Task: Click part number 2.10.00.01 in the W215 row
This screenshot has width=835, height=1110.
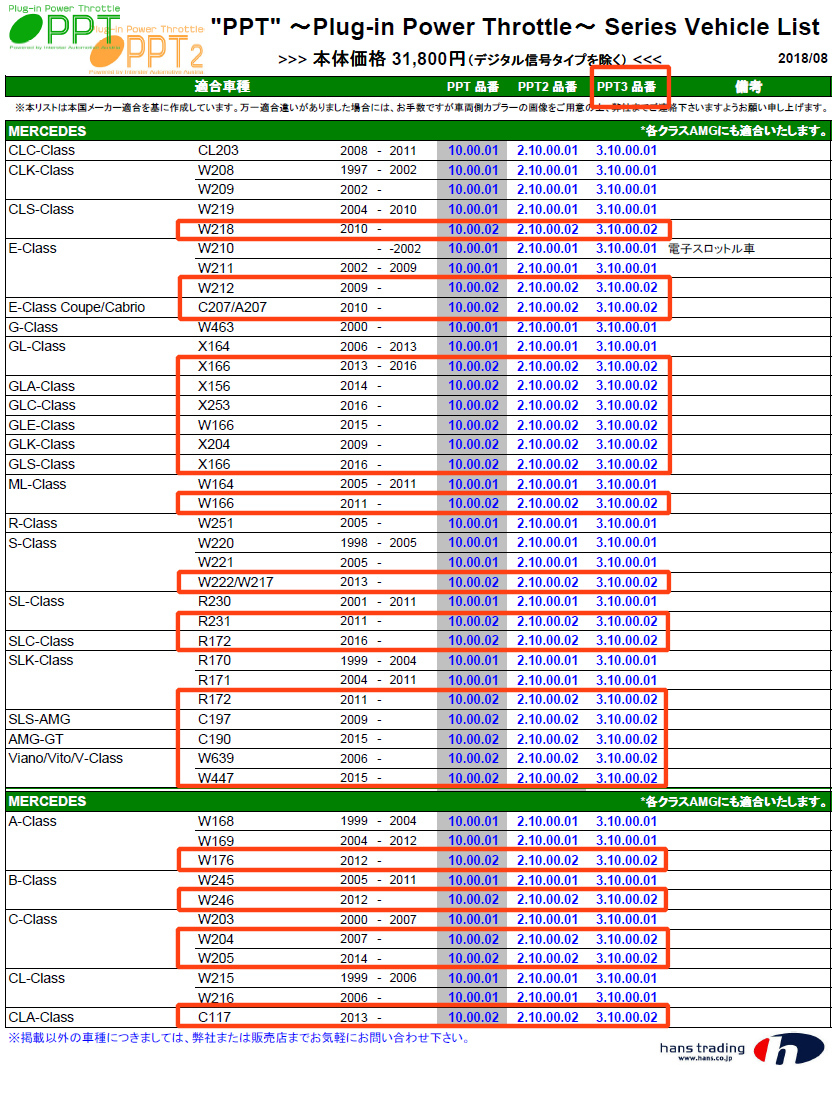Action: (547, 978)
